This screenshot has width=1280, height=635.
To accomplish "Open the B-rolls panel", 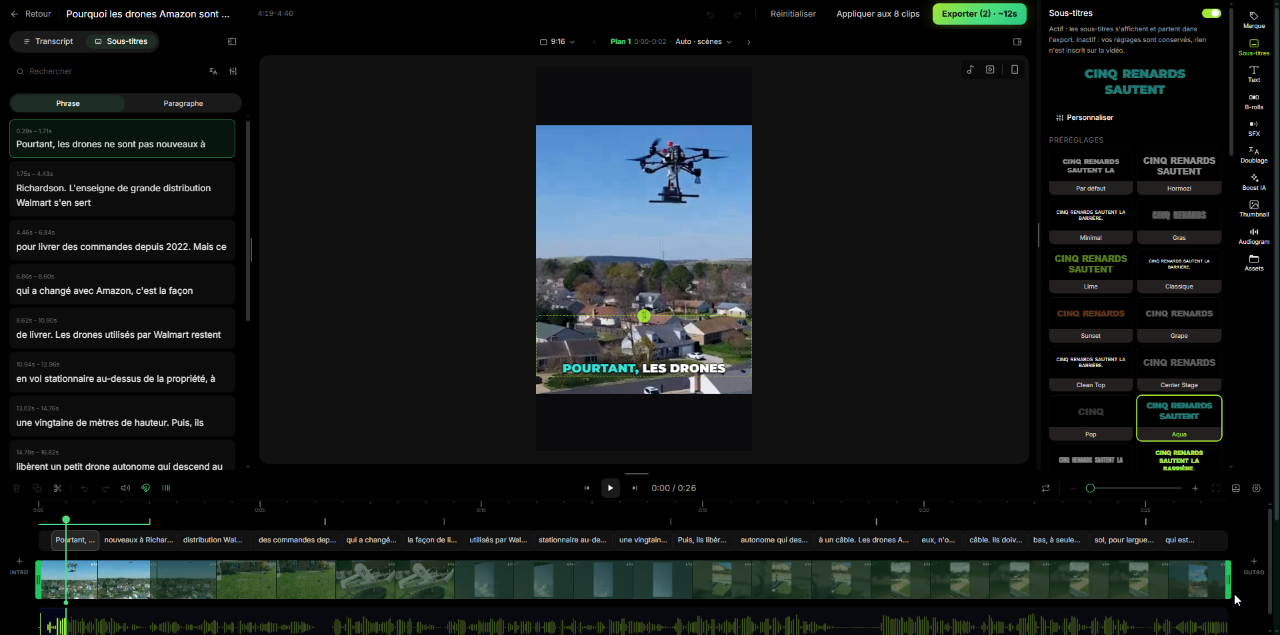I will pos(1254,101).
